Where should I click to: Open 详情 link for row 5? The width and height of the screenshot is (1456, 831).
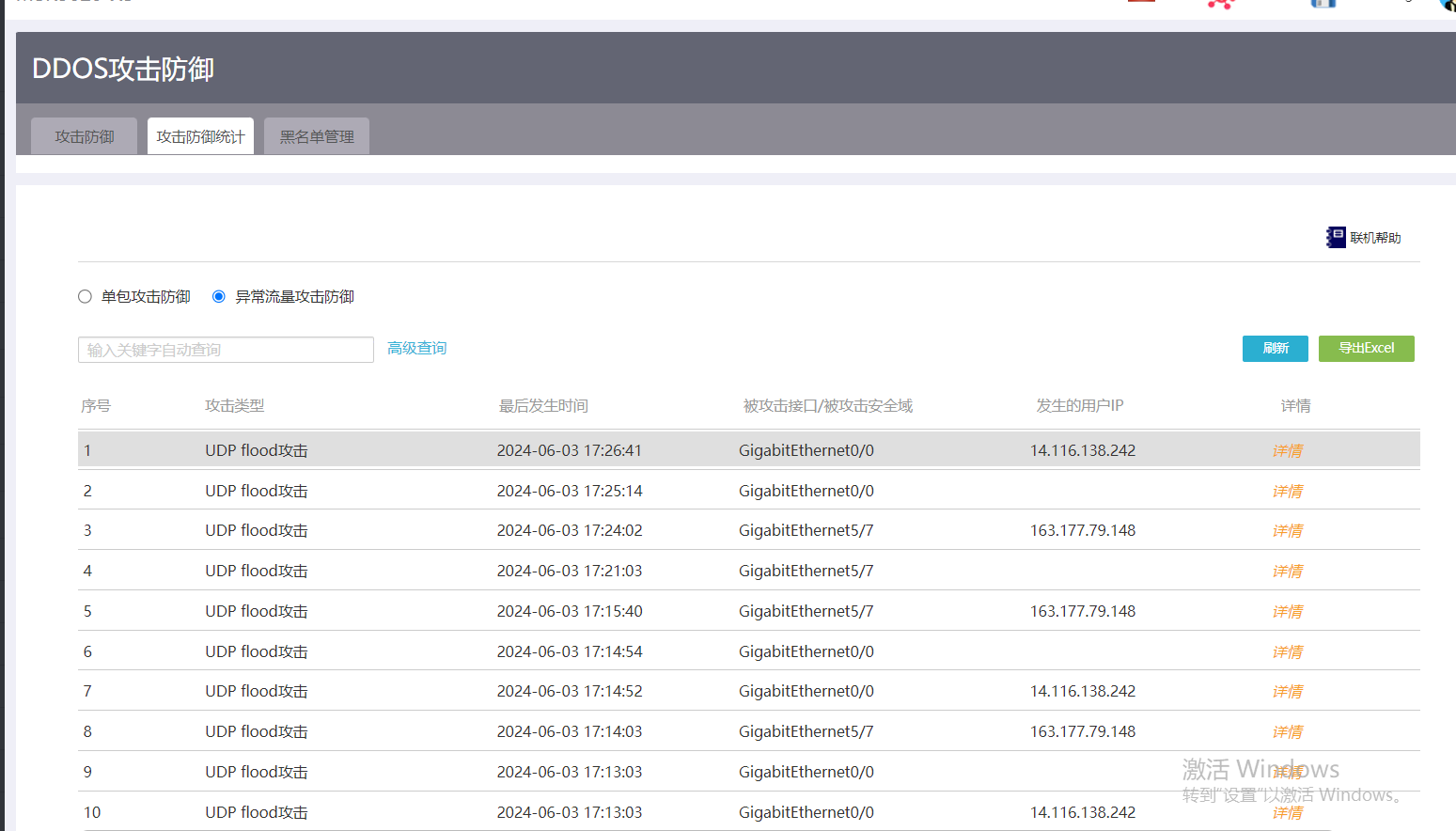(x=1287, y=612)
